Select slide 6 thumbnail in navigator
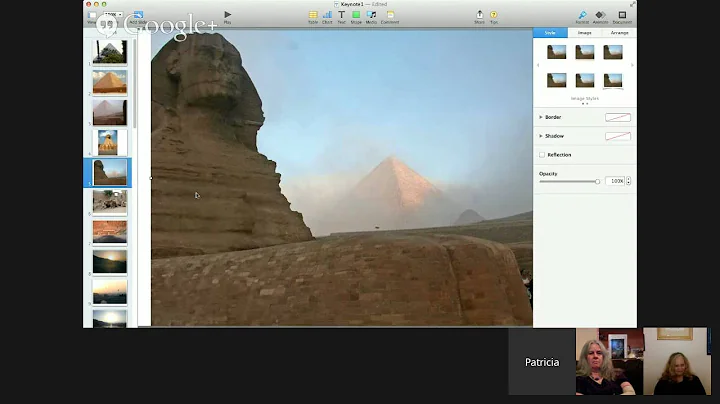 [x=110, y=202]
